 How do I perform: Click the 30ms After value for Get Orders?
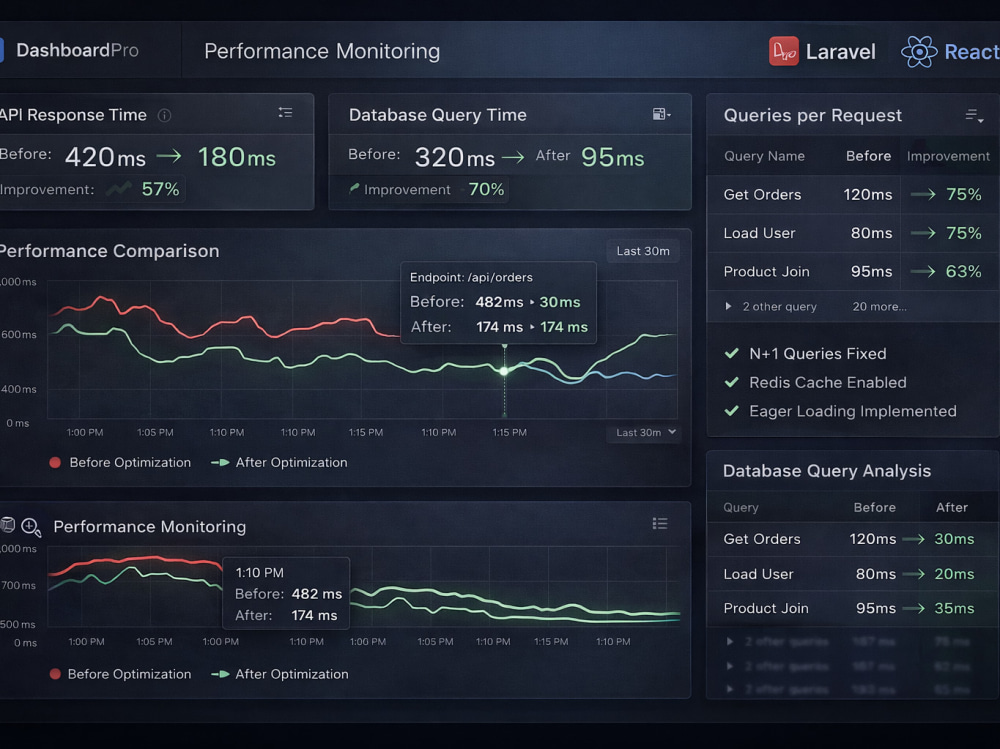[954, 539]
